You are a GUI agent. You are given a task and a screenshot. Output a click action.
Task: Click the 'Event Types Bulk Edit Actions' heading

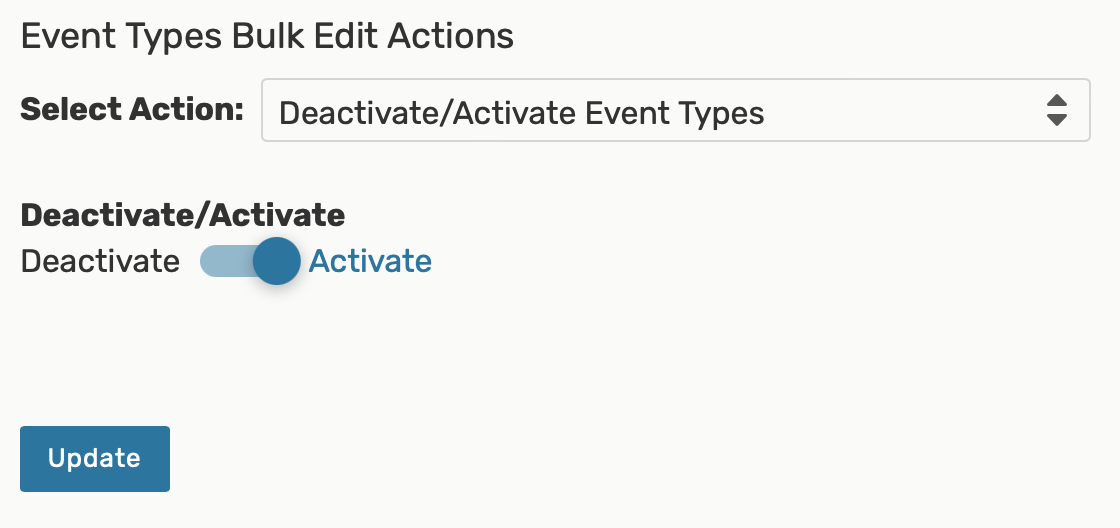point(267,37)
